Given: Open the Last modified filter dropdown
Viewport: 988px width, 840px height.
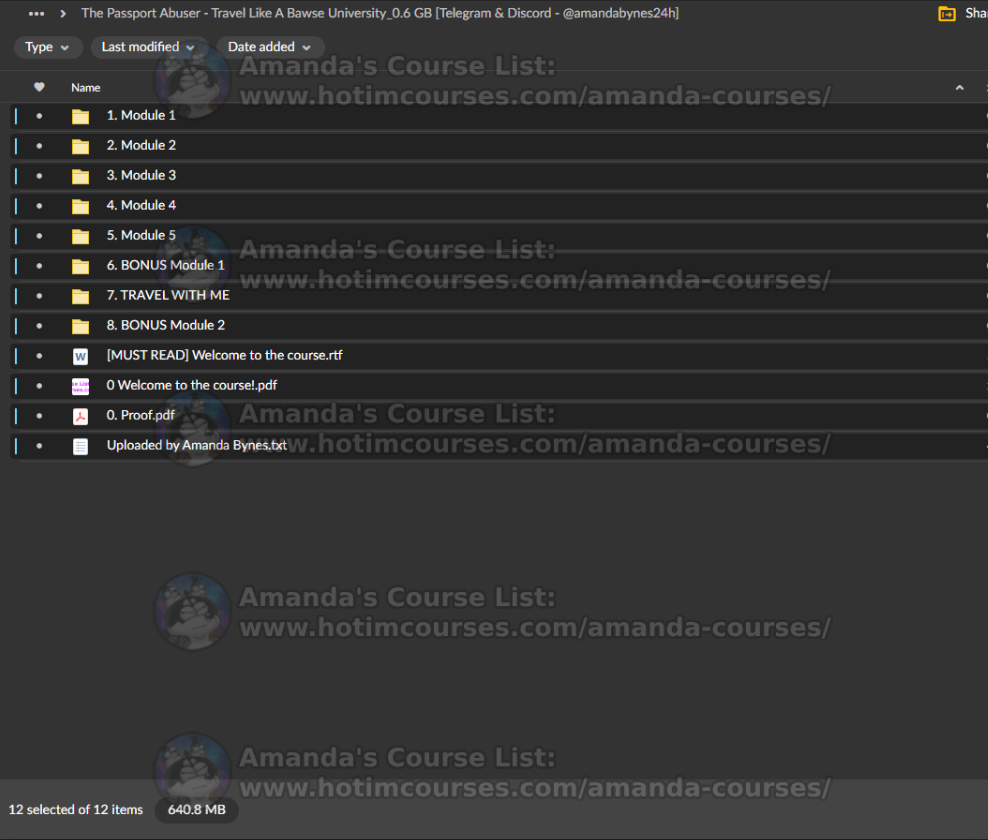Looking at the screenshot, I should coord(148,47).
